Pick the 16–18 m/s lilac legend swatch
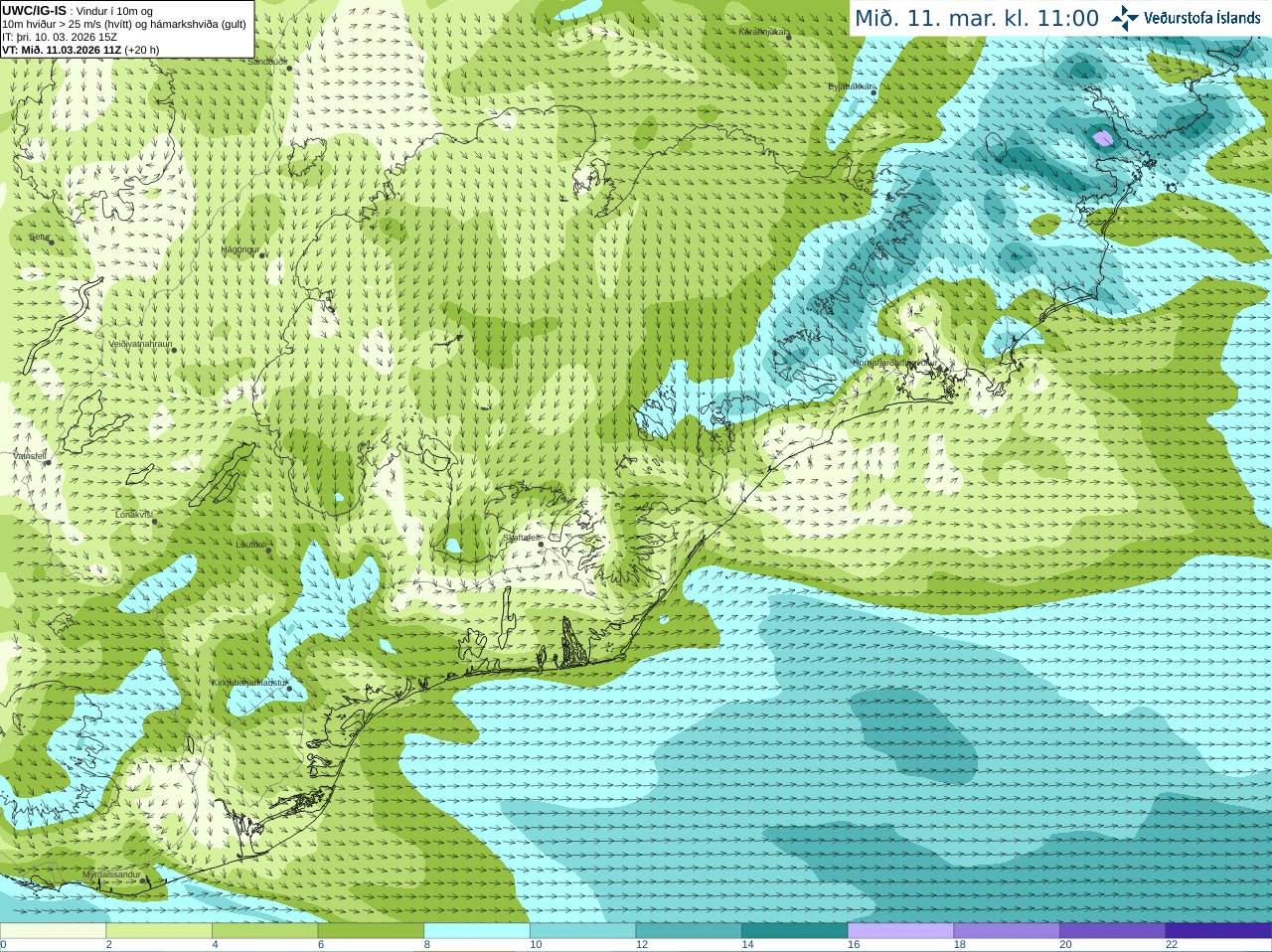The width and height of the screenshot is (1272, 952). pos(900,931)
